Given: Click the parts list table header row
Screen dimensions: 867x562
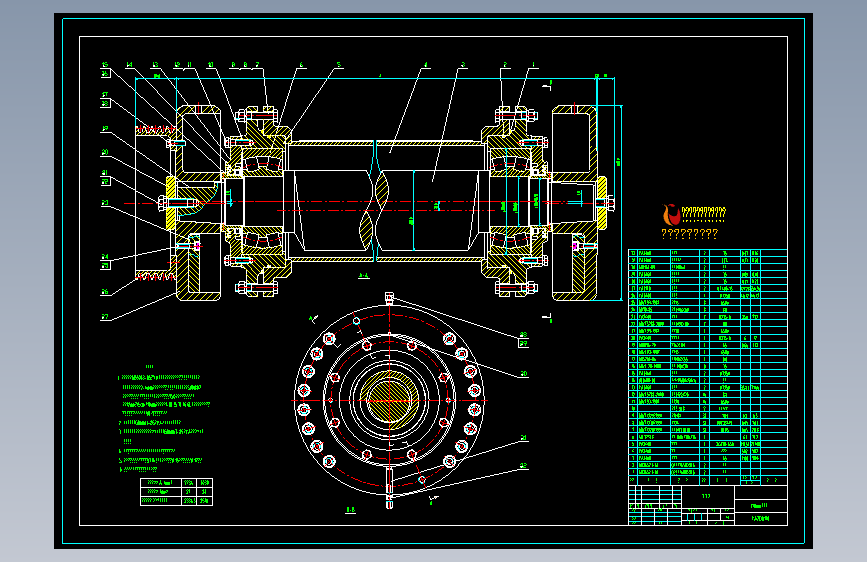Looking at the screenshot, I should (708, 480).
